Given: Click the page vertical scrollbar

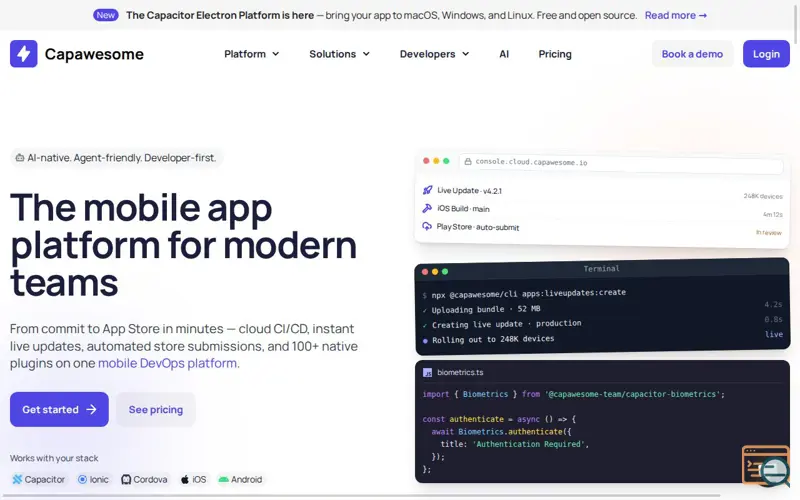Looking at the screenshot, I should (796, 23).
